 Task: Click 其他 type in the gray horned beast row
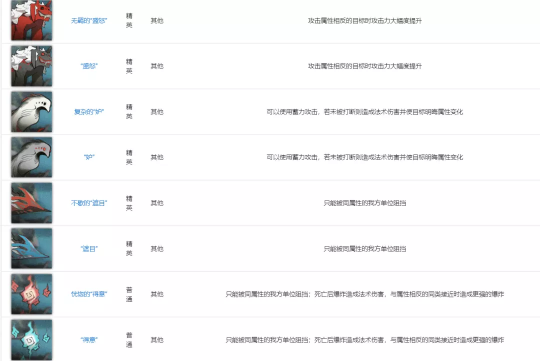click(157, 66)
